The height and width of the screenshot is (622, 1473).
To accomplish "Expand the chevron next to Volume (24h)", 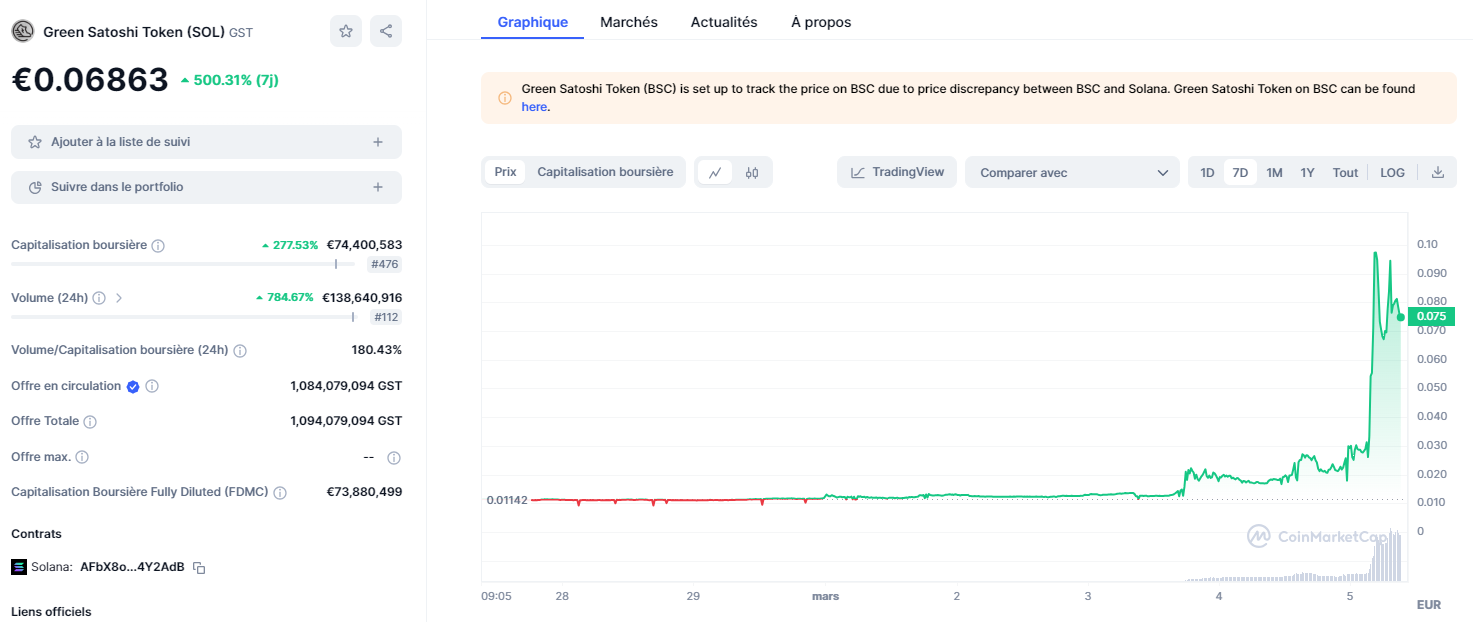I will click(x=119, y=298).
